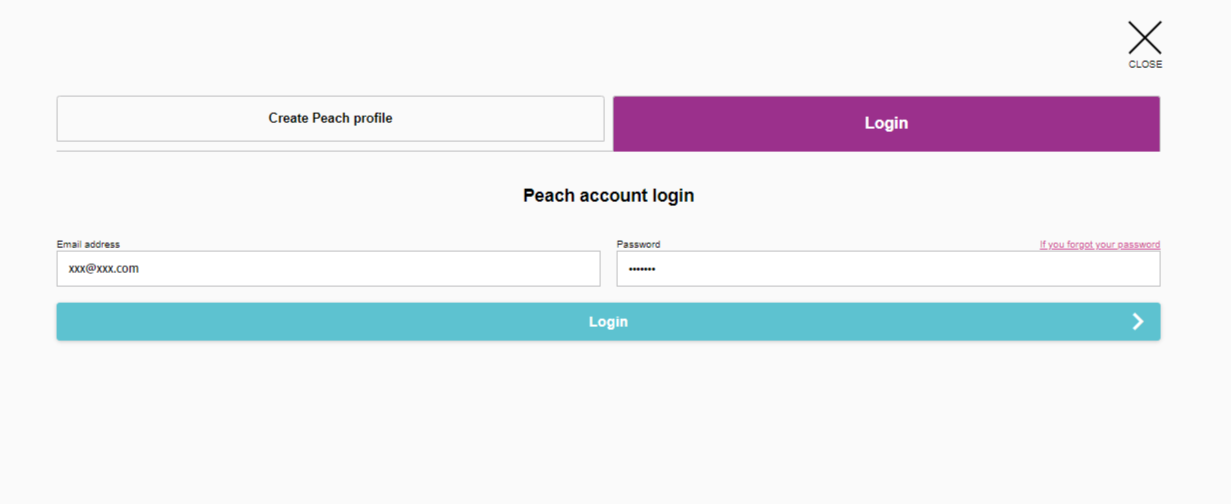Open the "If you forgot your password" link
Viewport: 1231px width, 504px height.
click(1100, 244)
